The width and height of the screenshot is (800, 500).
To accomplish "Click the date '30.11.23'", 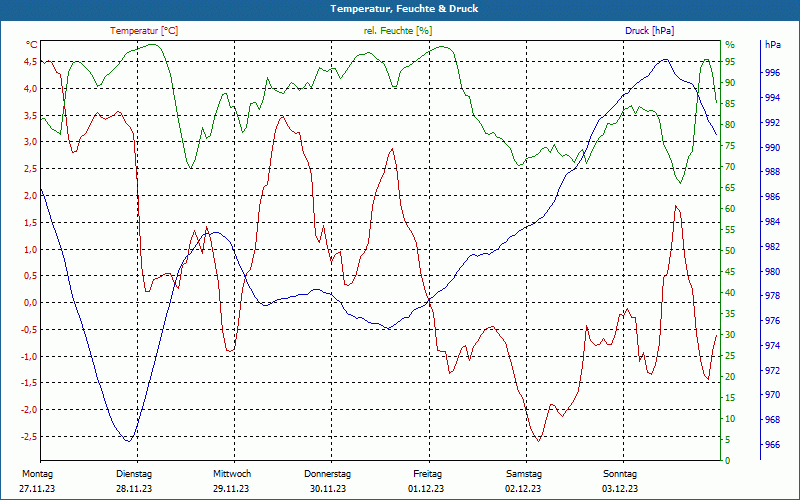I will 328,489.
